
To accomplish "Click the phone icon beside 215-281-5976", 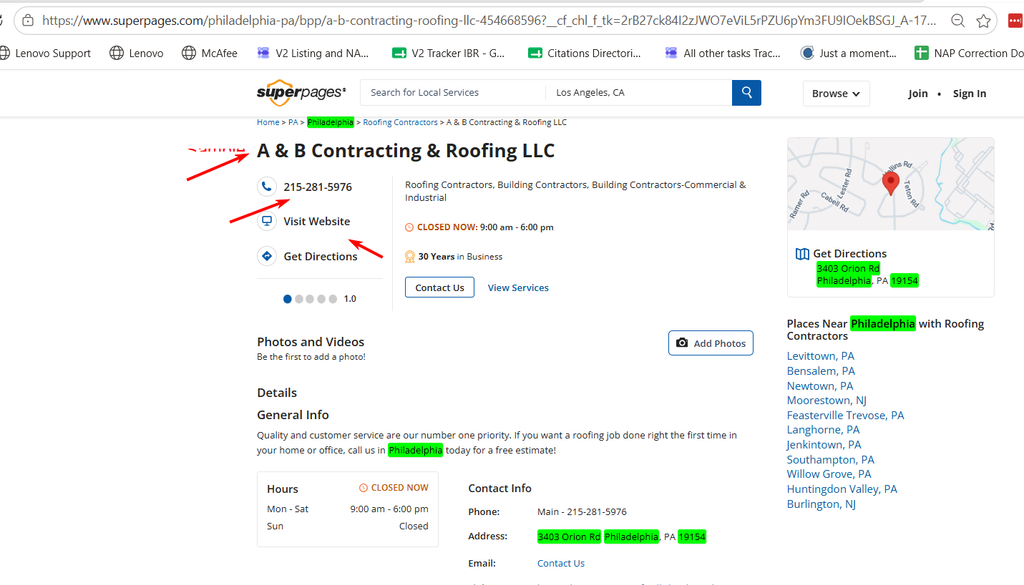I will click(x=266, y=187).
